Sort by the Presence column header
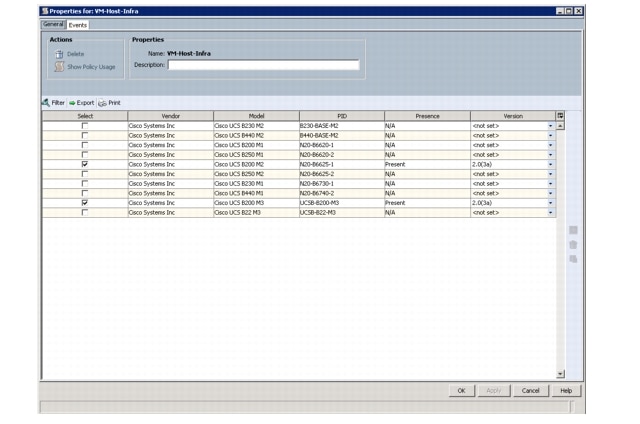 tap(427, 116)
